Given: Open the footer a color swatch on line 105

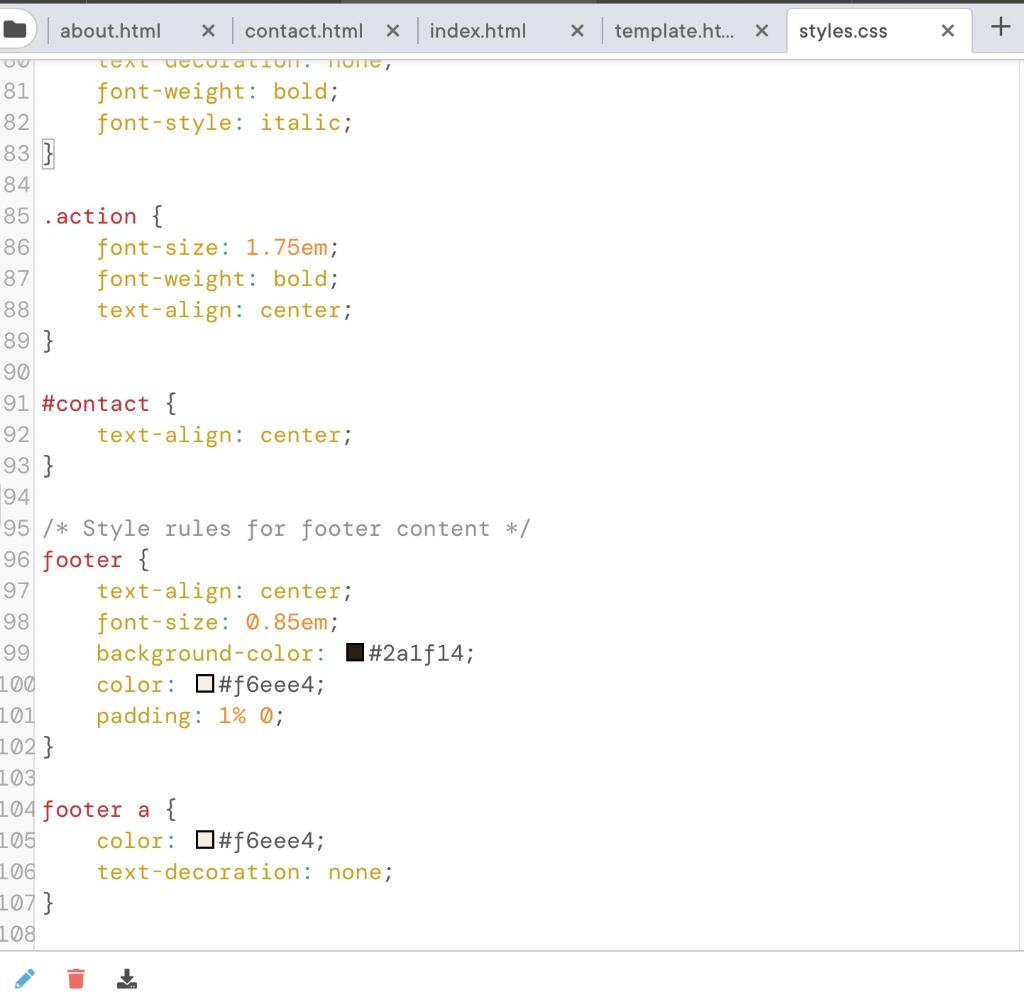Looking at the screenshot, I should pyautogui.click(x=205, y=839).
